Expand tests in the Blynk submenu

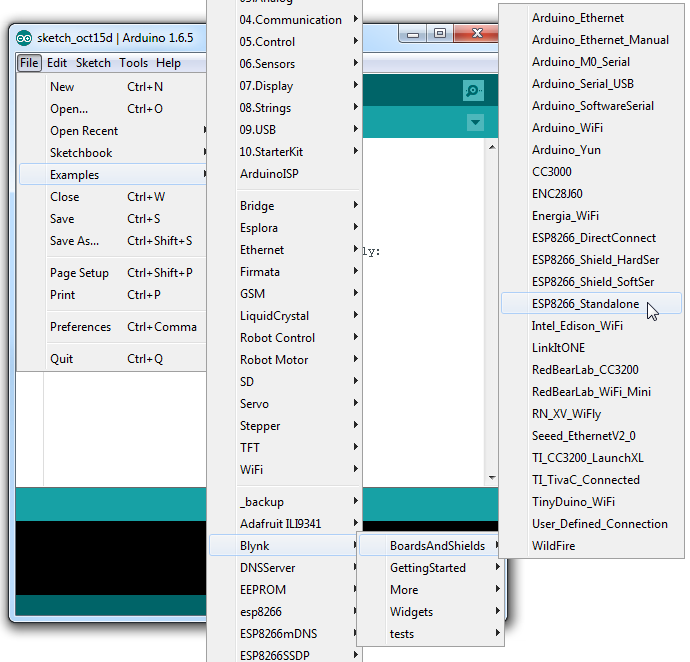430,634
